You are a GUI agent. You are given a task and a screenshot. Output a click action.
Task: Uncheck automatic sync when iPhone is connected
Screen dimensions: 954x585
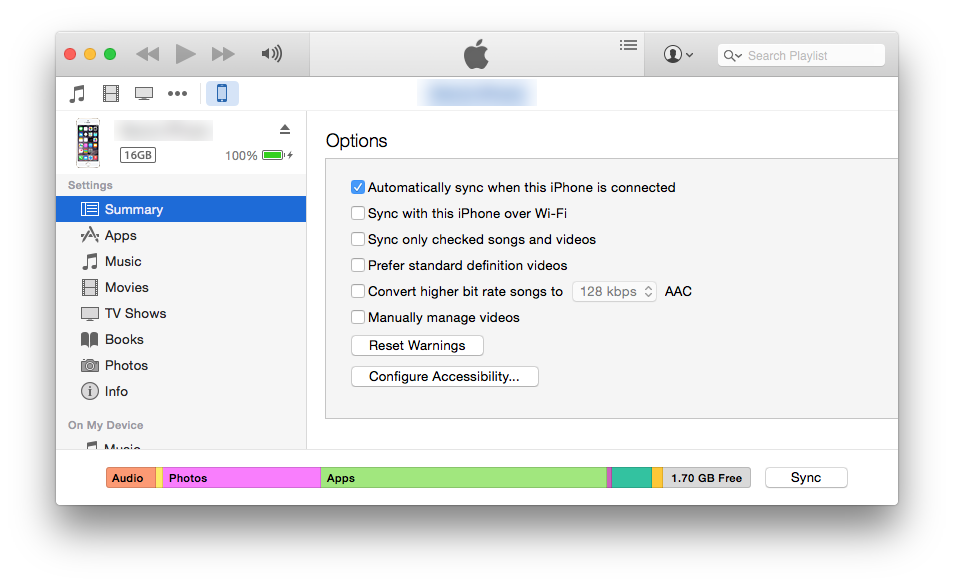tap(357, 187)
